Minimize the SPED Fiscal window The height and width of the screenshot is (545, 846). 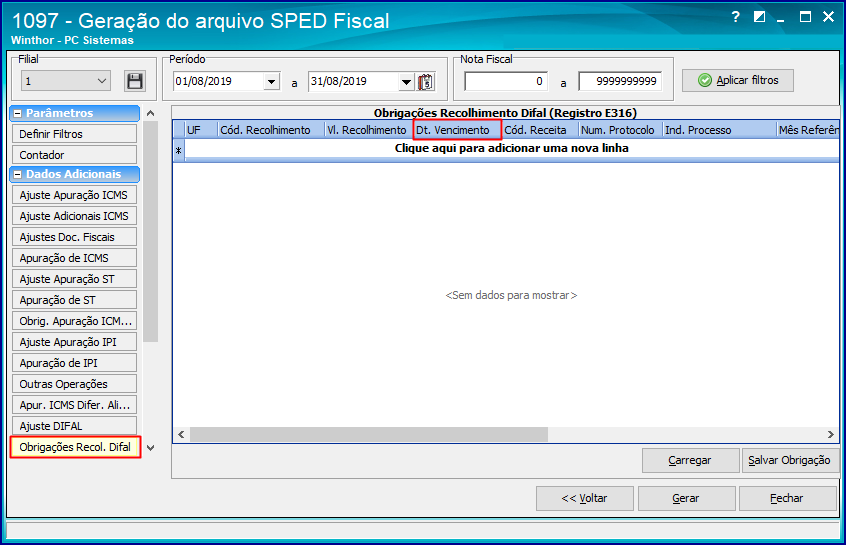[781, 18]
